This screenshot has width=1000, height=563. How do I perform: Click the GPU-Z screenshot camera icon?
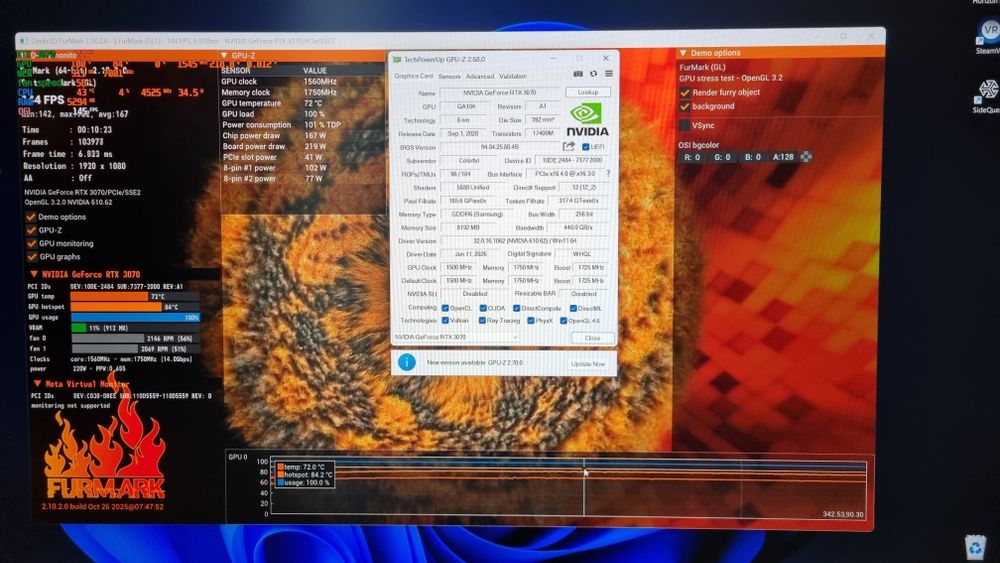coord(578,75)
